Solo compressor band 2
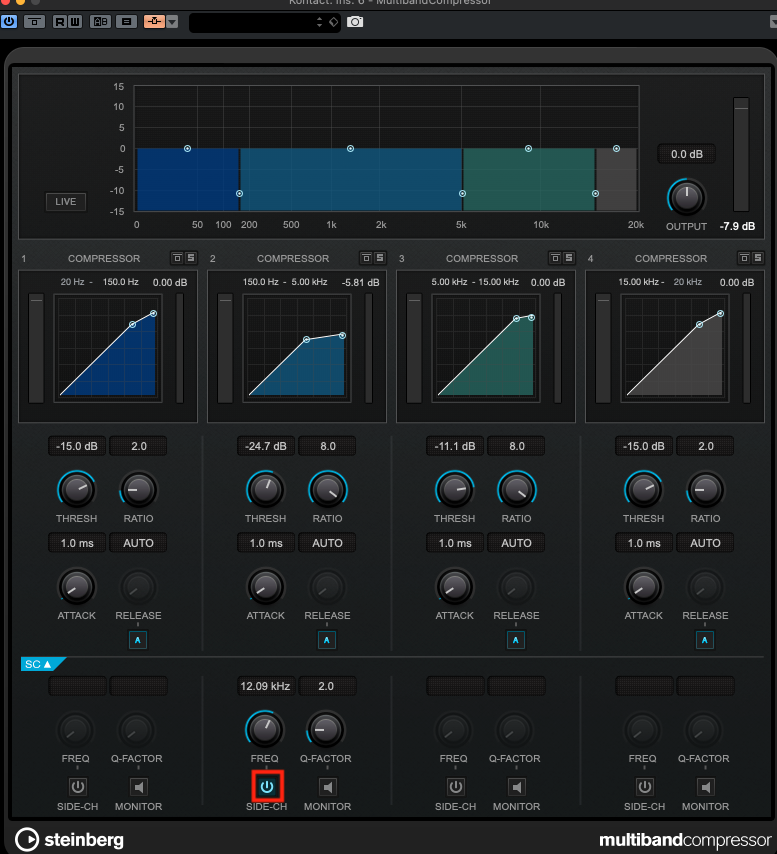The width and height of the screenshot is (777, 854). tap(380, 258)
